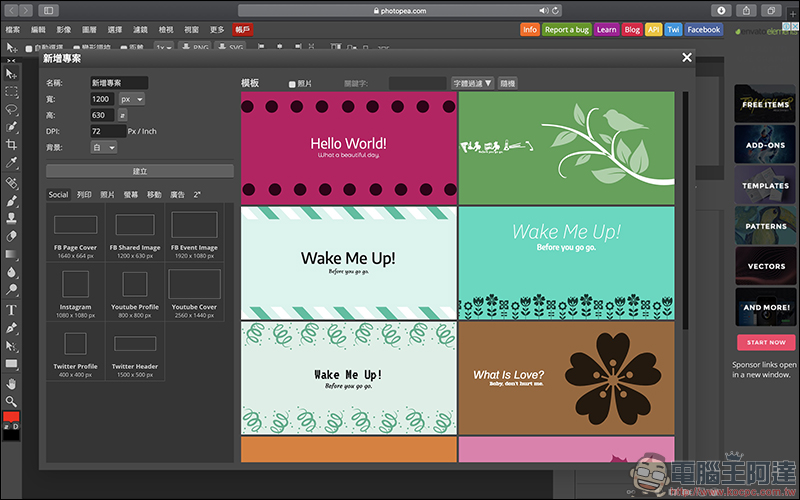Choose the Hello World! template thumbnail
This screenshot has height=500, width=800.
349,148
